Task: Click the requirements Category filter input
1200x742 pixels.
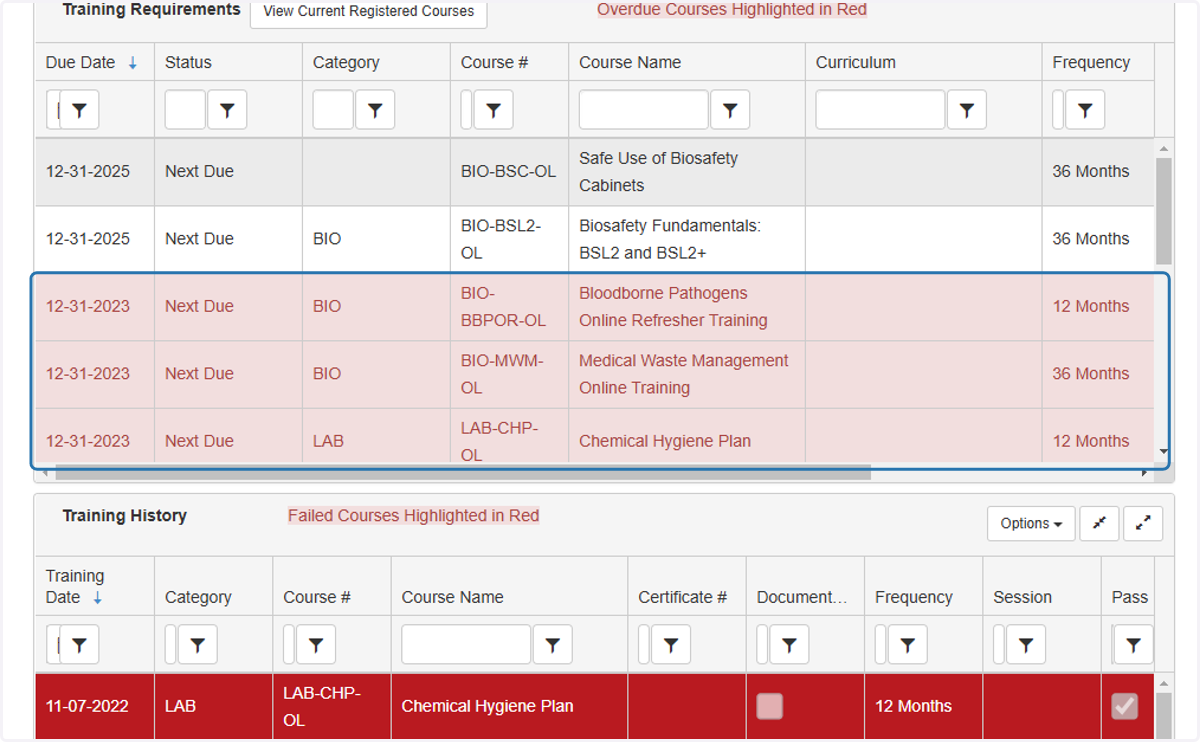Action: click(x=333, y=110)
